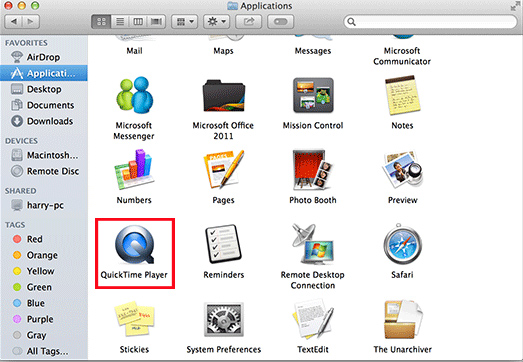Screen dimensions: 523x362
Task: Select the Orange tag
Action: point(44,255)
